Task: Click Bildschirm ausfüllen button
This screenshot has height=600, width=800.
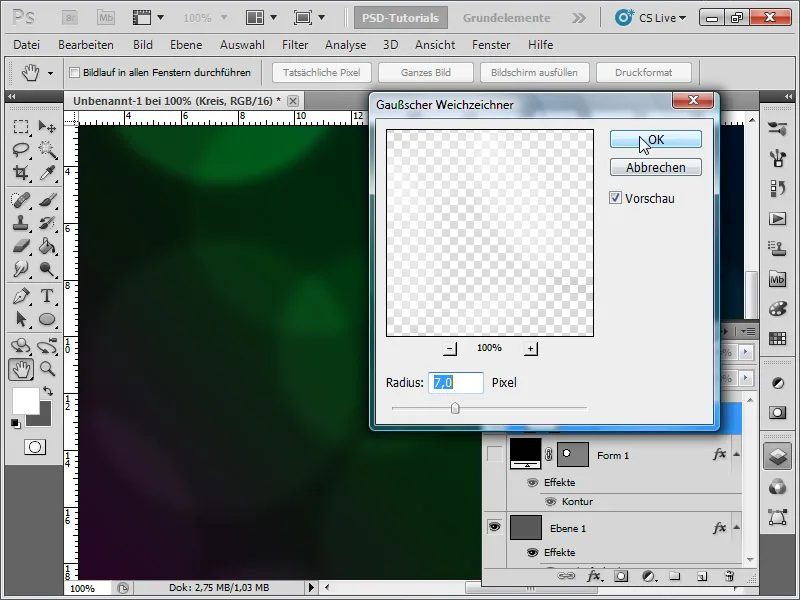Action: click(x=534, y=72)
